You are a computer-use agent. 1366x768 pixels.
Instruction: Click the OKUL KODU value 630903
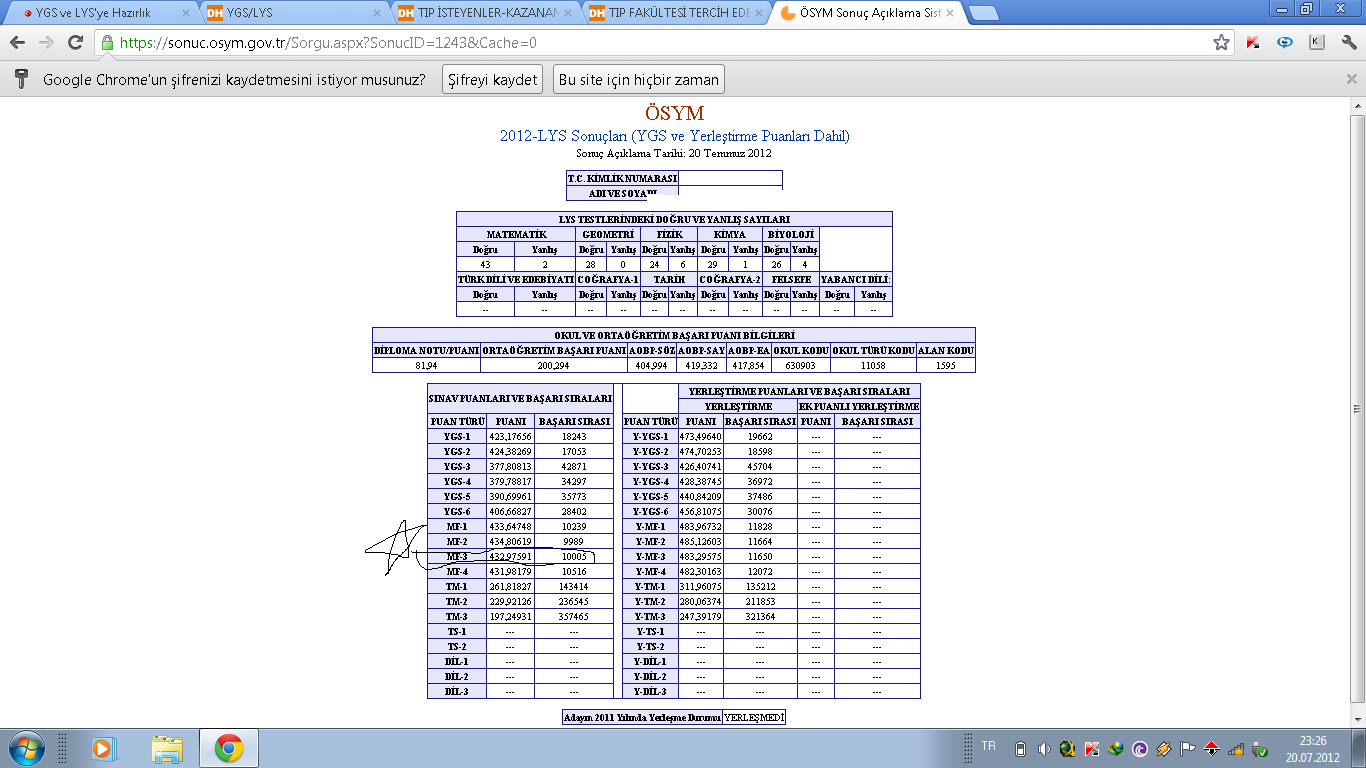801,366
